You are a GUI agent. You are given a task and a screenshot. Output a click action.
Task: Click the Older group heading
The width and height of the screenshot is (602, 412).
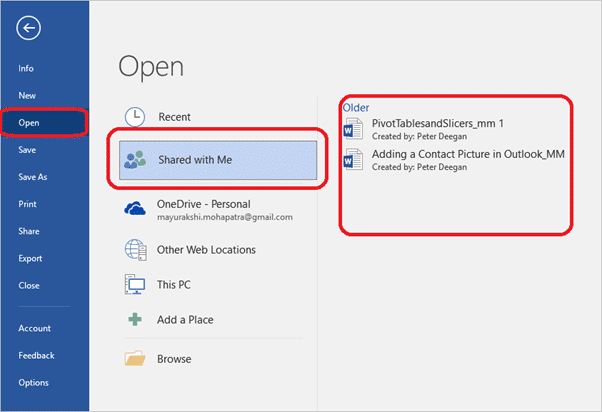356,108
